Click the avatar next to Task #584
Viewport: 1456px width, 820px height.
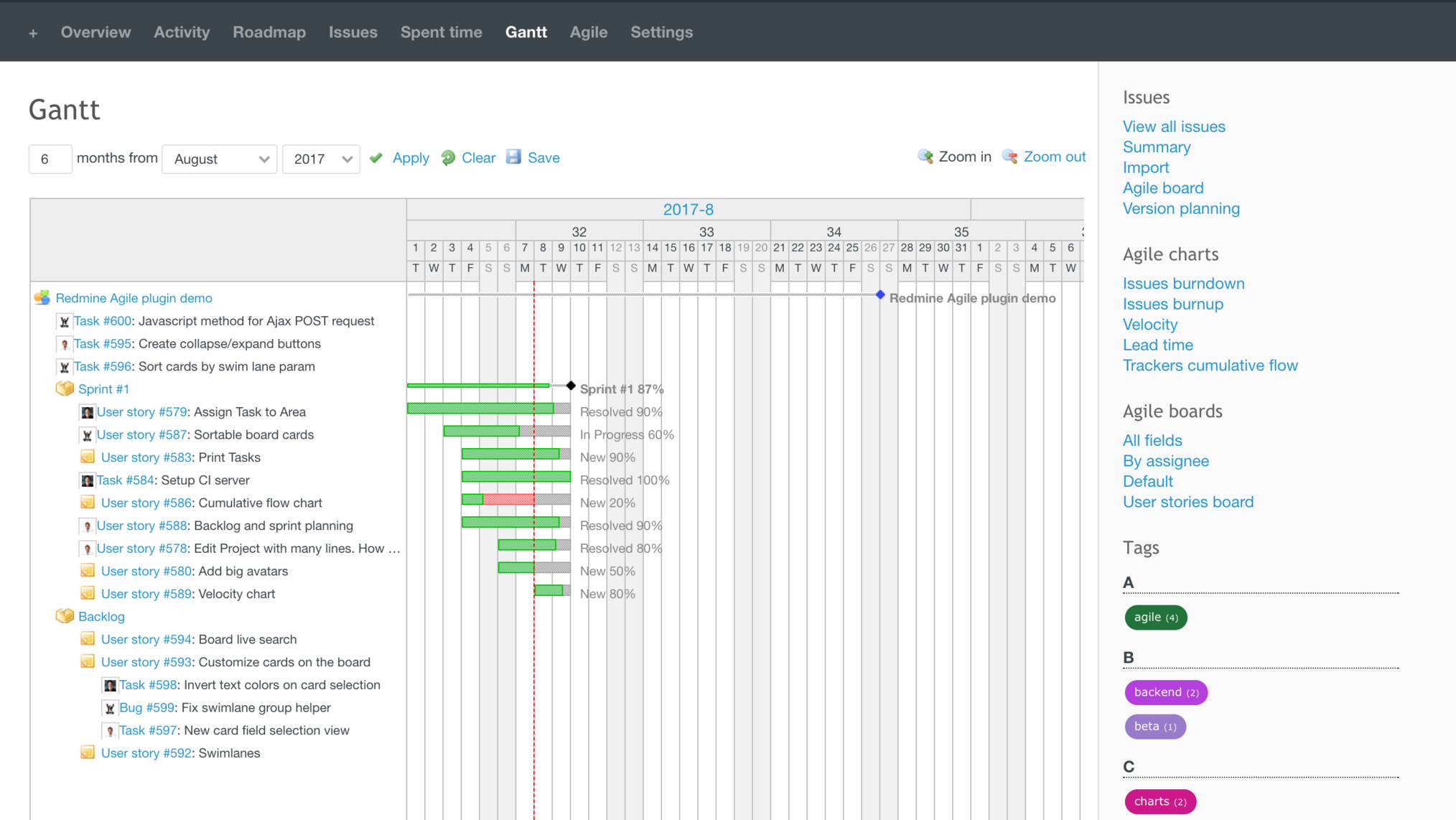pyautogui.click(x=87, y=480)
